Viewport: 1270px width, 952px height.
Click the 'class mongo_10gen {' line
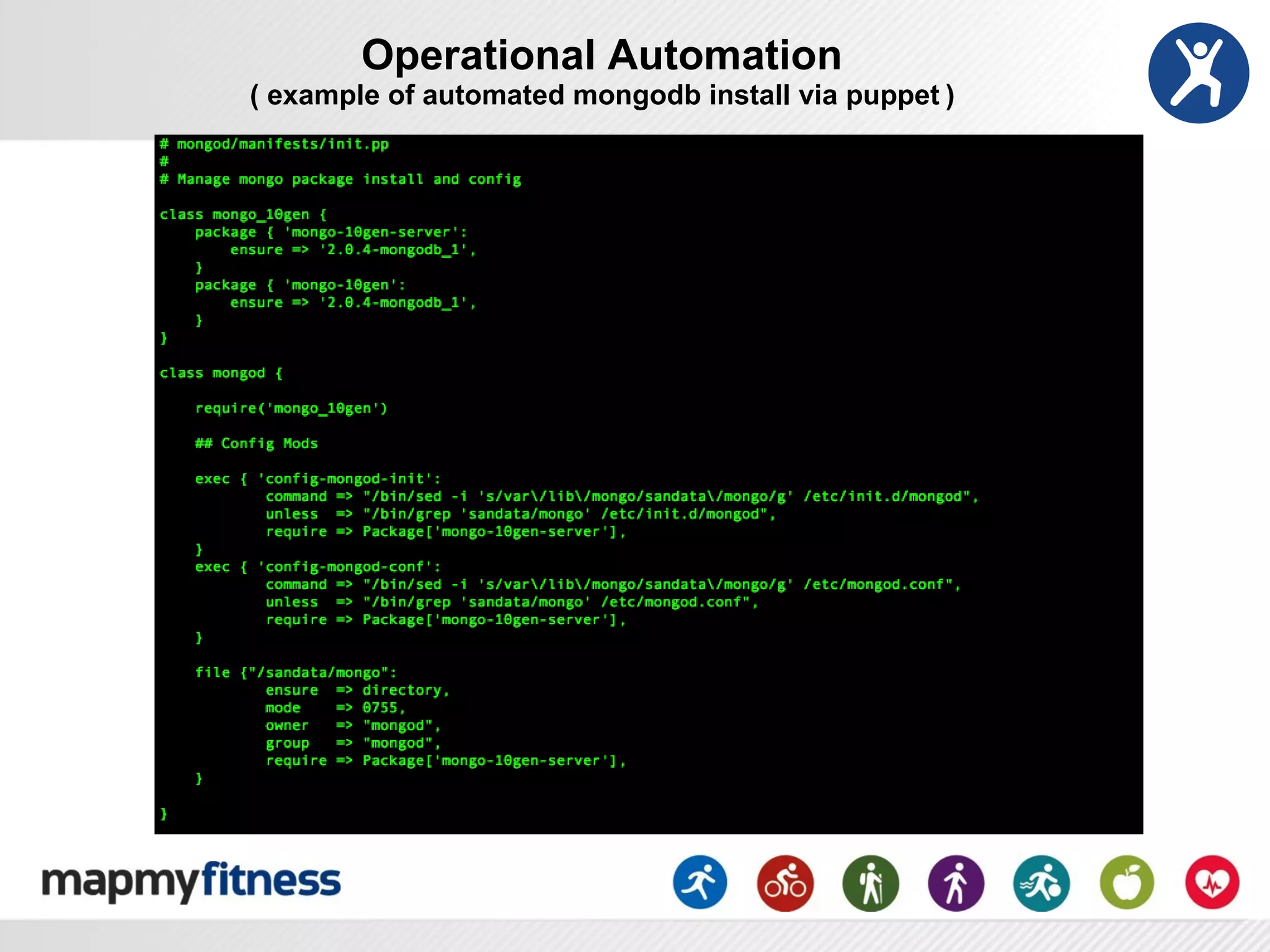pyautogui.click(x=243, y=214)
